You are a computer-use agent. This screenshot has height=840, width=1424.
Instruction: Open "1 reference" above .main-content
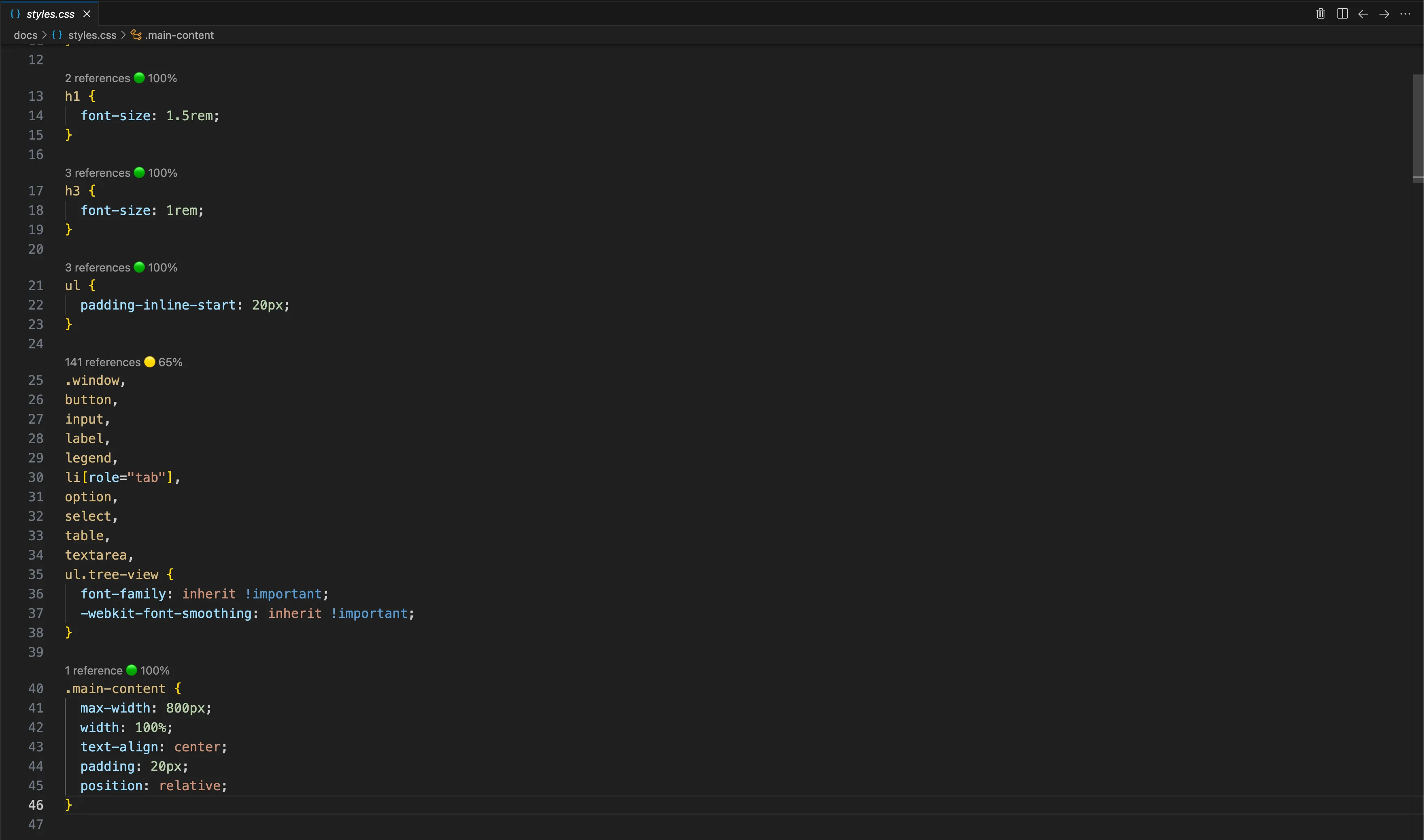coord(94,670)
